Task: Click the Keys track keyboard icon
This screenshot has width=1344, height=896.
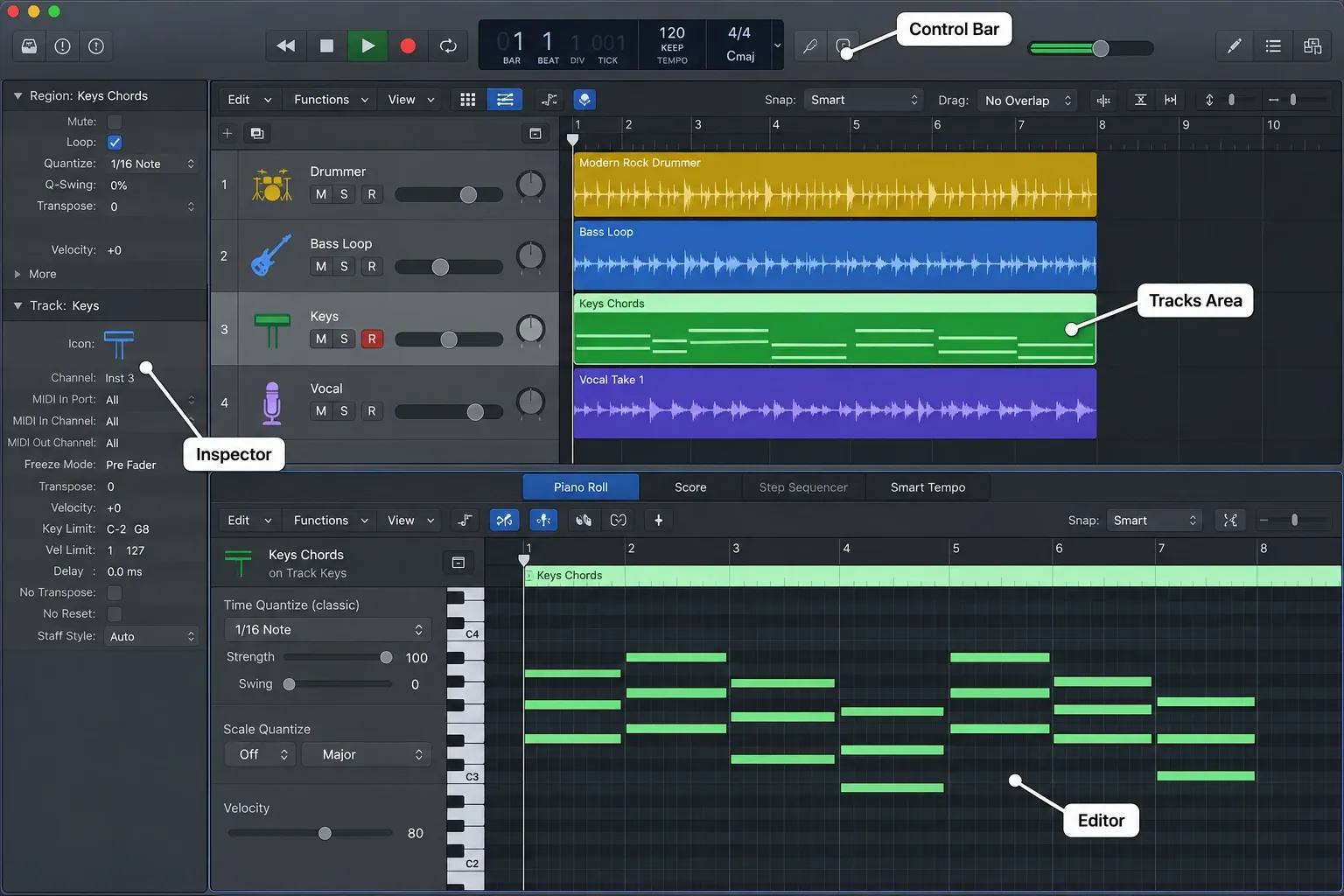Action: (x=272, y=330)
